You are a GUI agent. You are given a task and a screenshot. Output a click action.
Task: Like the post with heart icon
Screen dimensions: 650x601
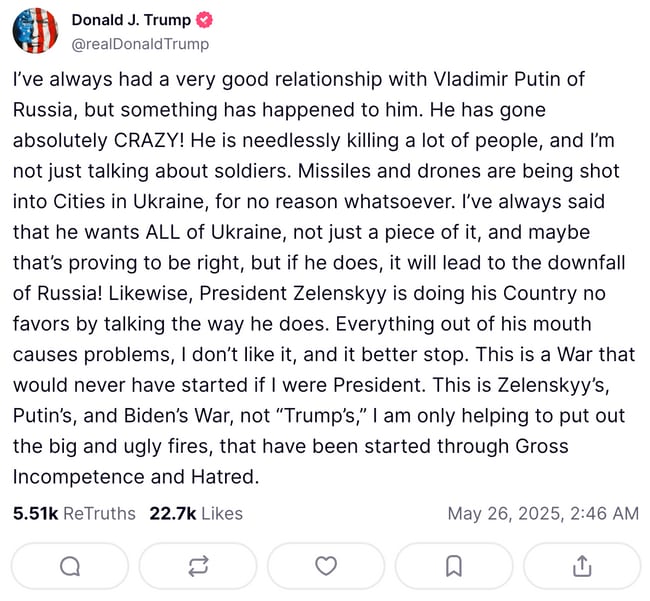click(326, 566)
